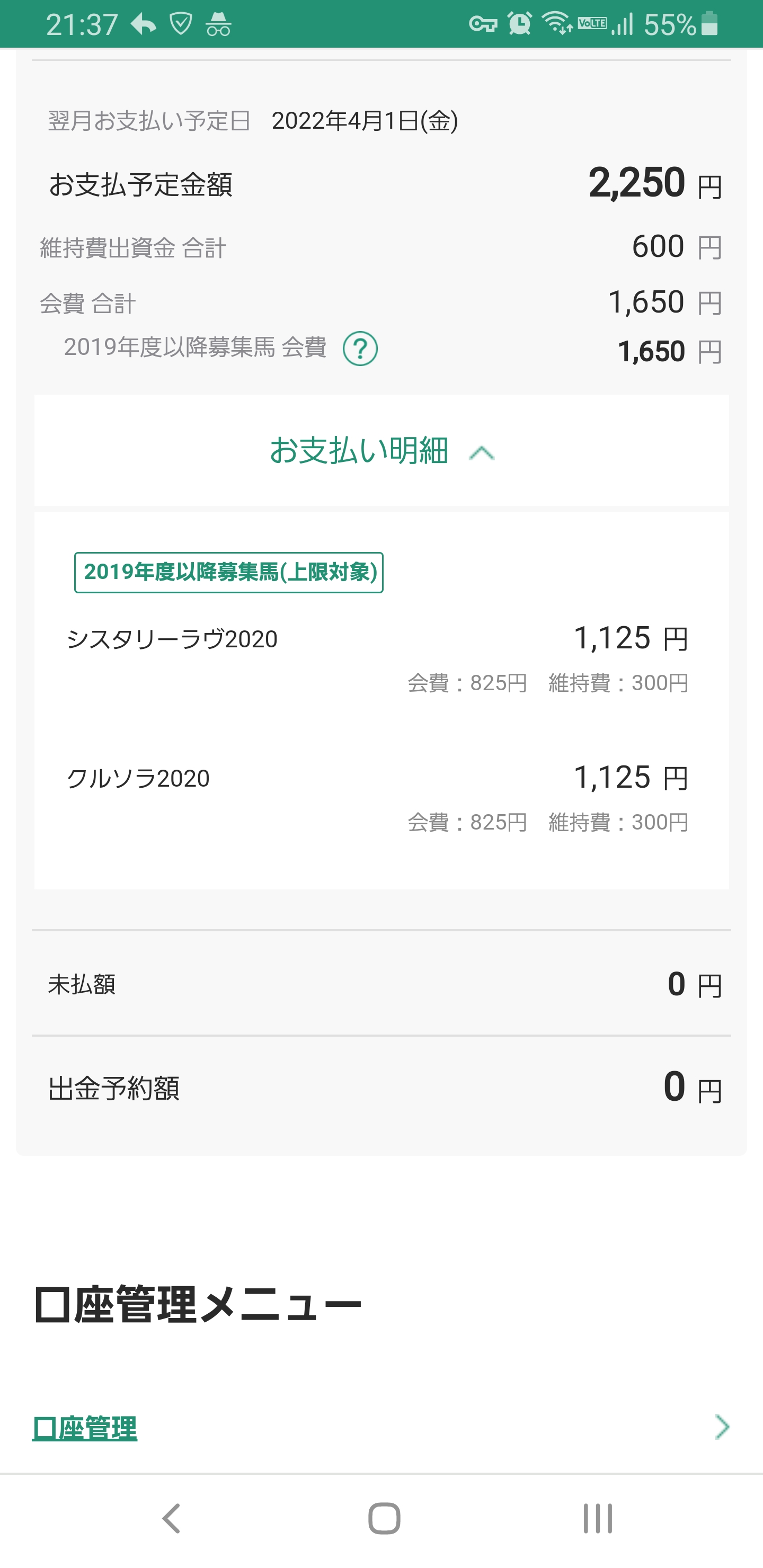Tap the question mark help icon
The height and width of the screenshot is (1568, 763).
360,349
